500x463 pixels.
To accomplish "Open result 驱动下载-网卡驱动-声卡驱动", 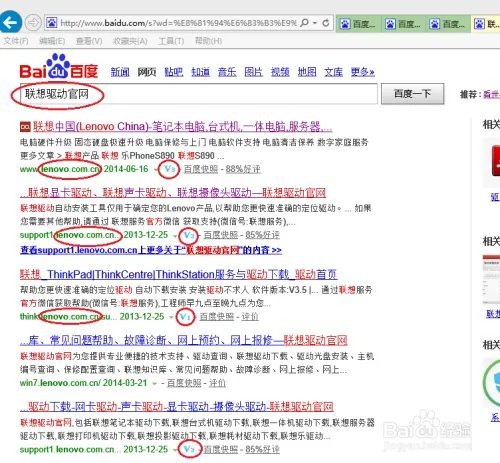I will coord(177,407).
